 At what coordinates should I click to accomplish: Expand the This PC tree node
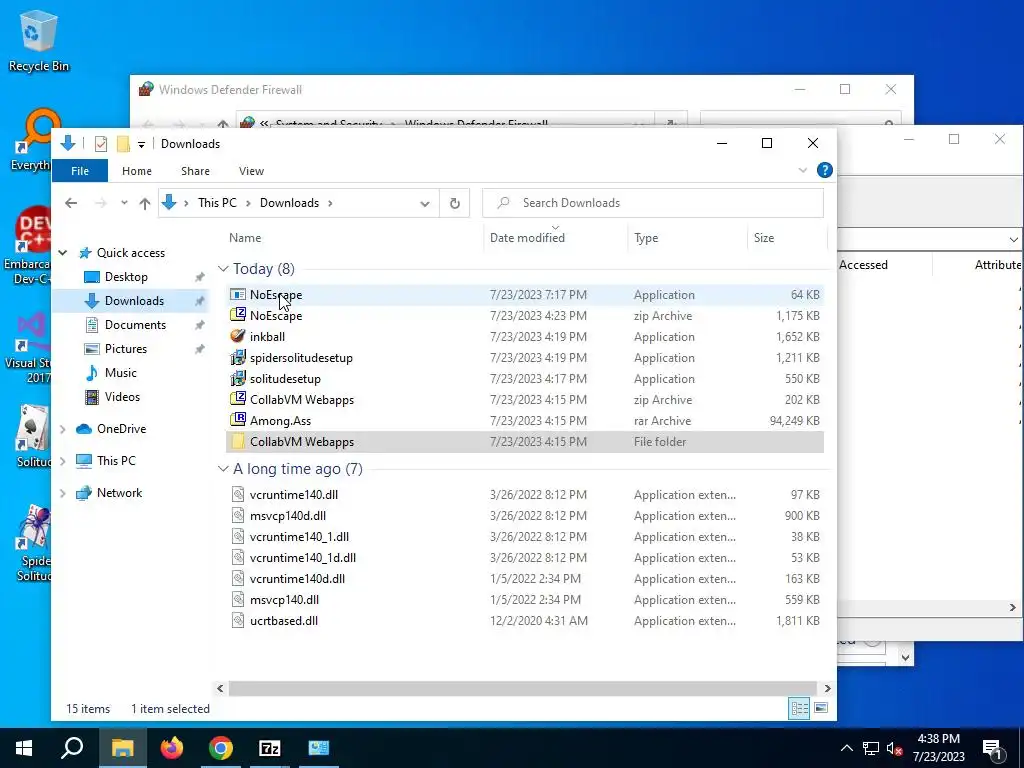63,461
